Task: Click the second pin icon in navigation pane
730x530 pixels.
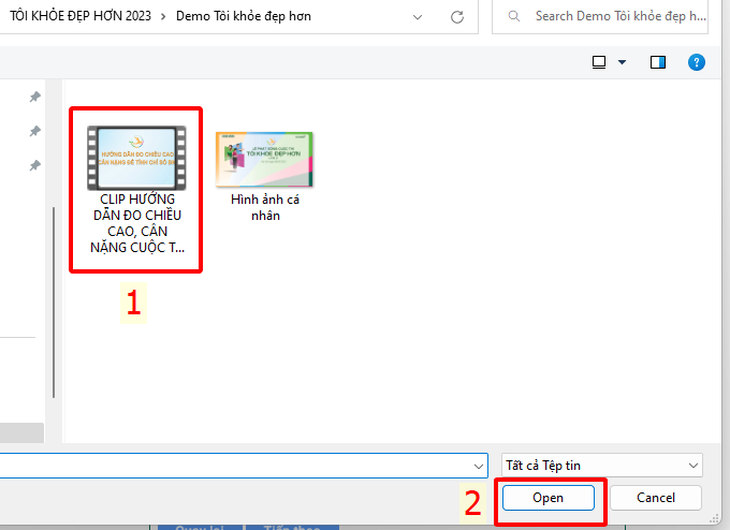Action: coord(35,131)
